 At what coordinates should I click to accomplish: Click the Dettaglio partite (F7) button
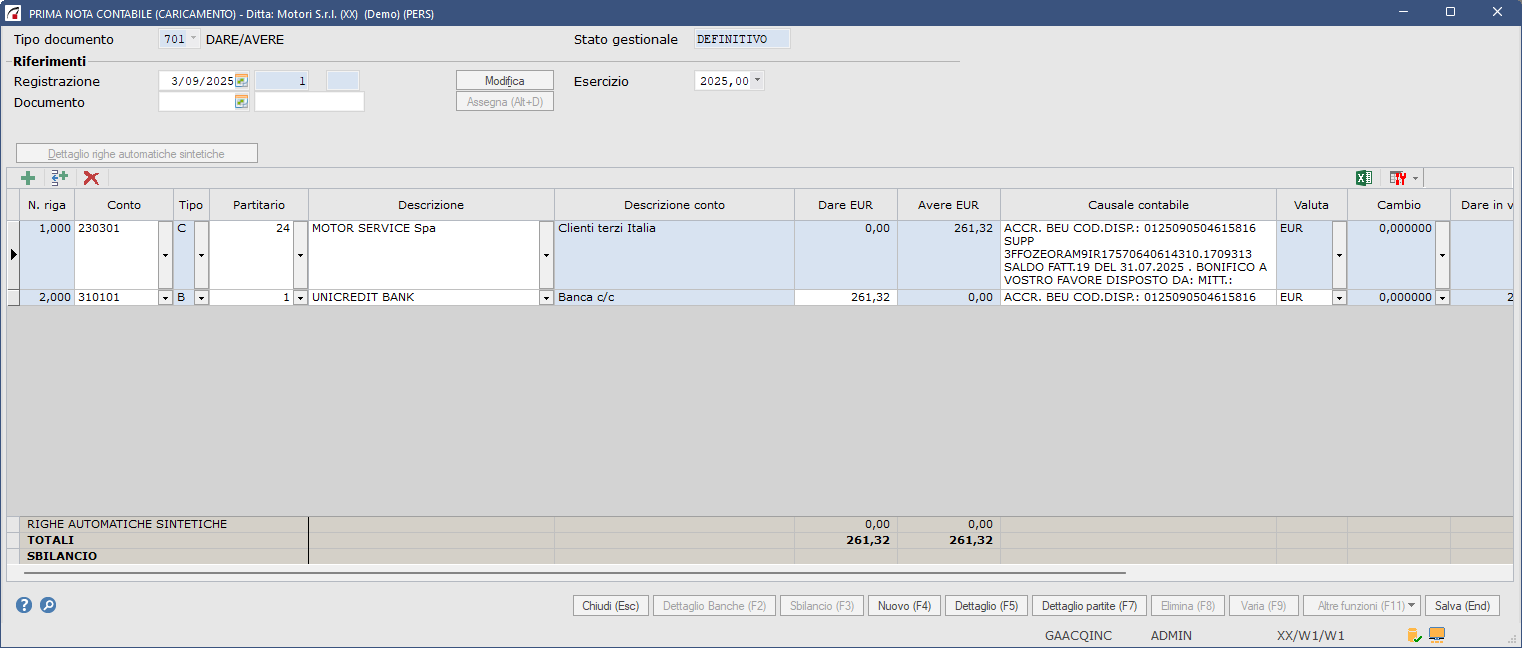1089,606
